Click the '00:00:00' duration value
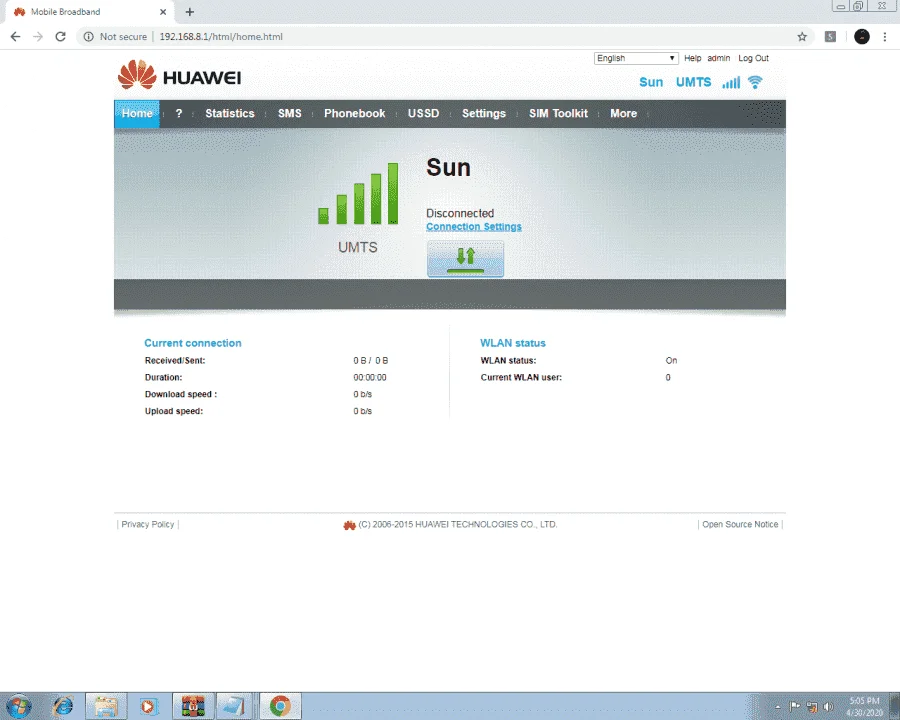Viewport: 900px width, 720px height. click(x=370, y=377)
